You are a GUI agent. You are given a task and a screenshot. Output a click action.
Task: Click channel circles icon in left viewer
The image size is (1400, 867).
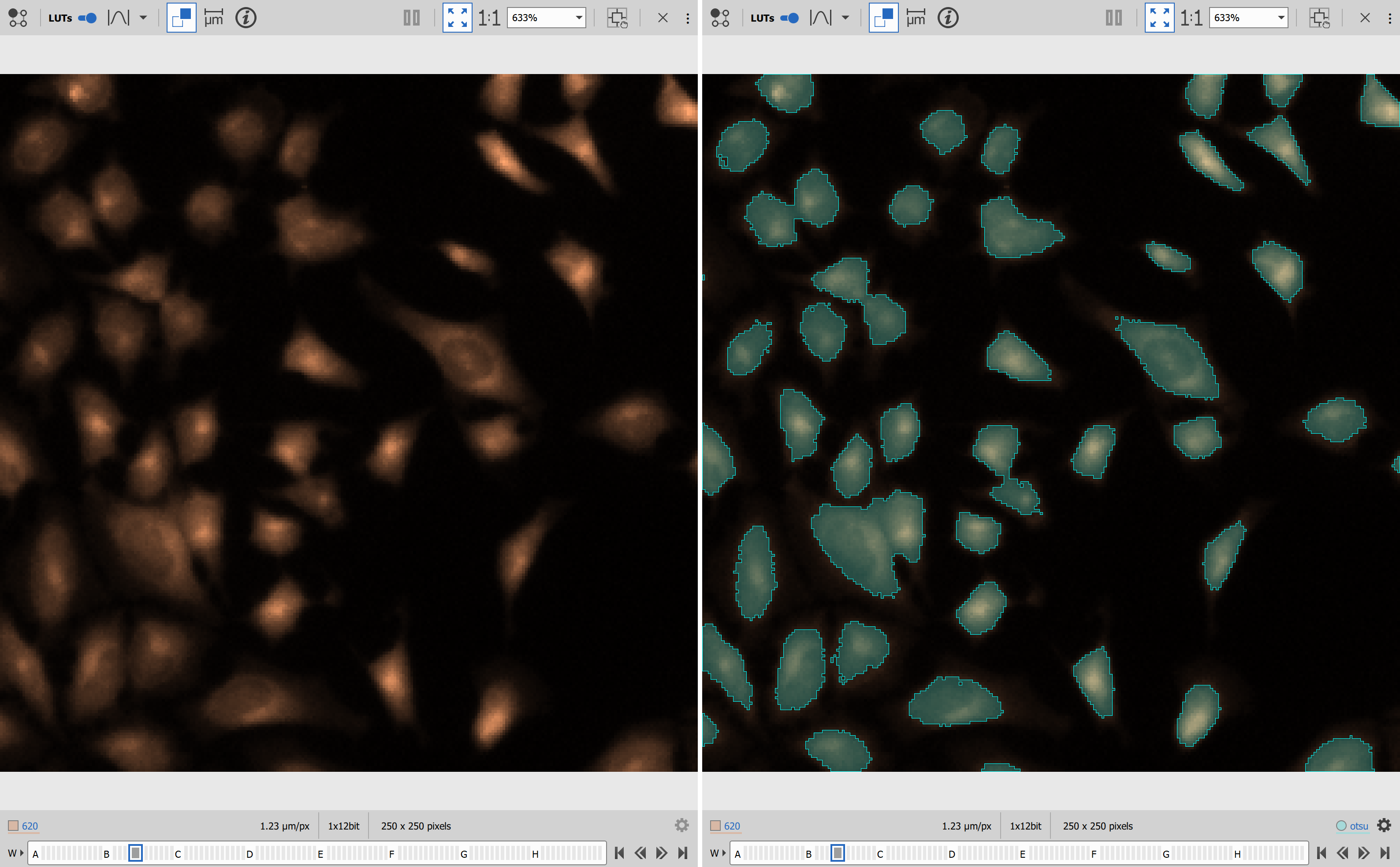pos(18,18)
